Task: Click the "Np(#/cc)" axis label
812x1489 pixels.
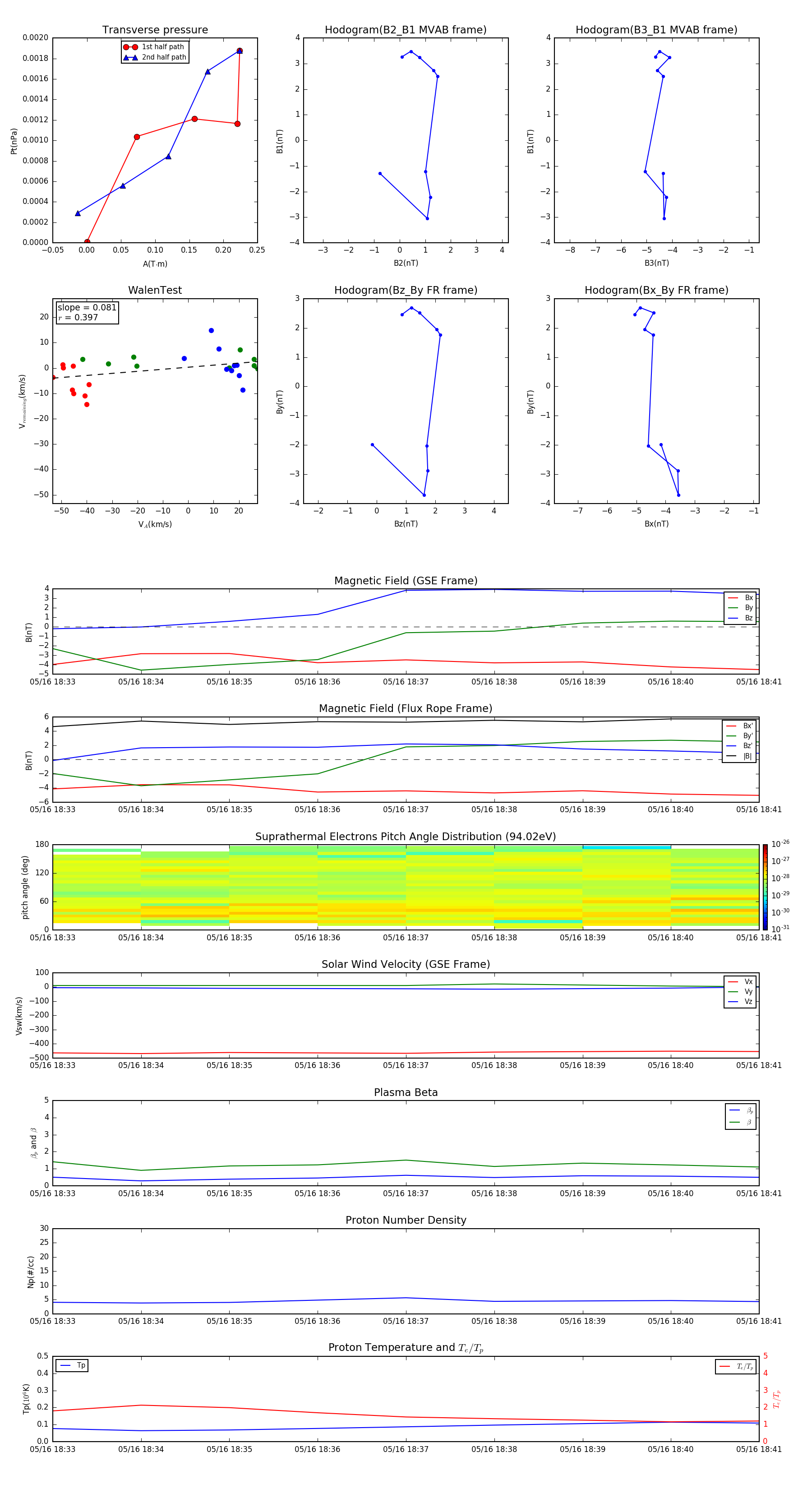Action: pyautogui.click(x=31, y=1272)
